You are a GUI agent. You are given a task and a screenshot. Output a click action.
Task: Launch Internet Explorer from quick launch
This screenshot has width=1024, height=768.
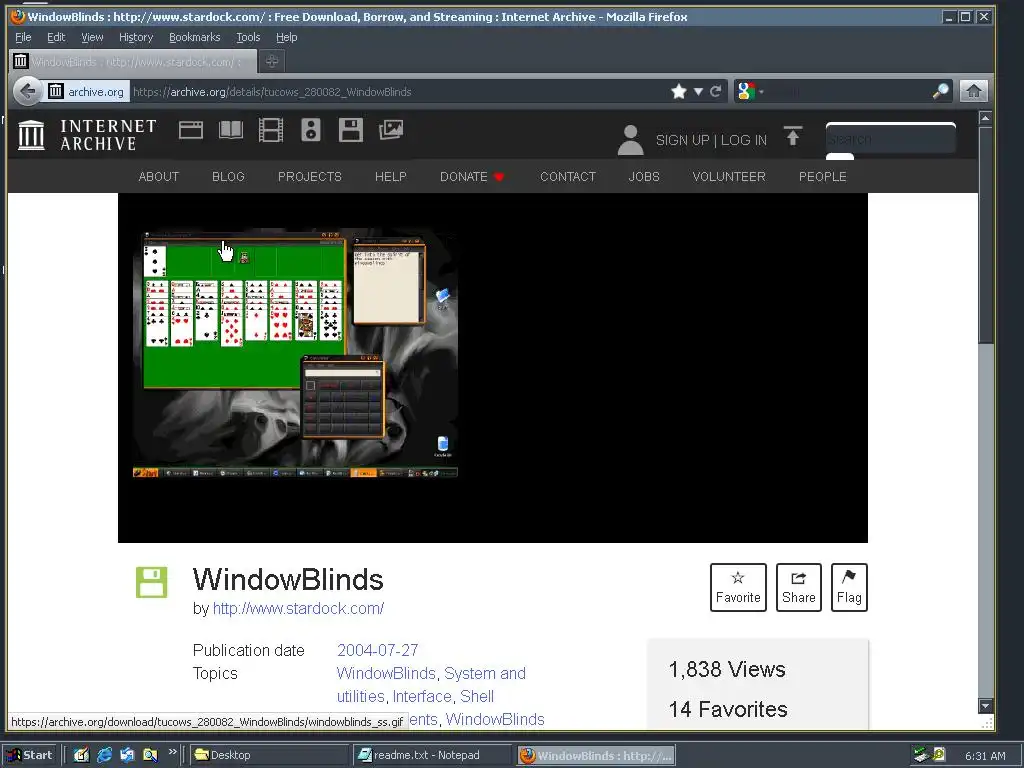point(104,755)
